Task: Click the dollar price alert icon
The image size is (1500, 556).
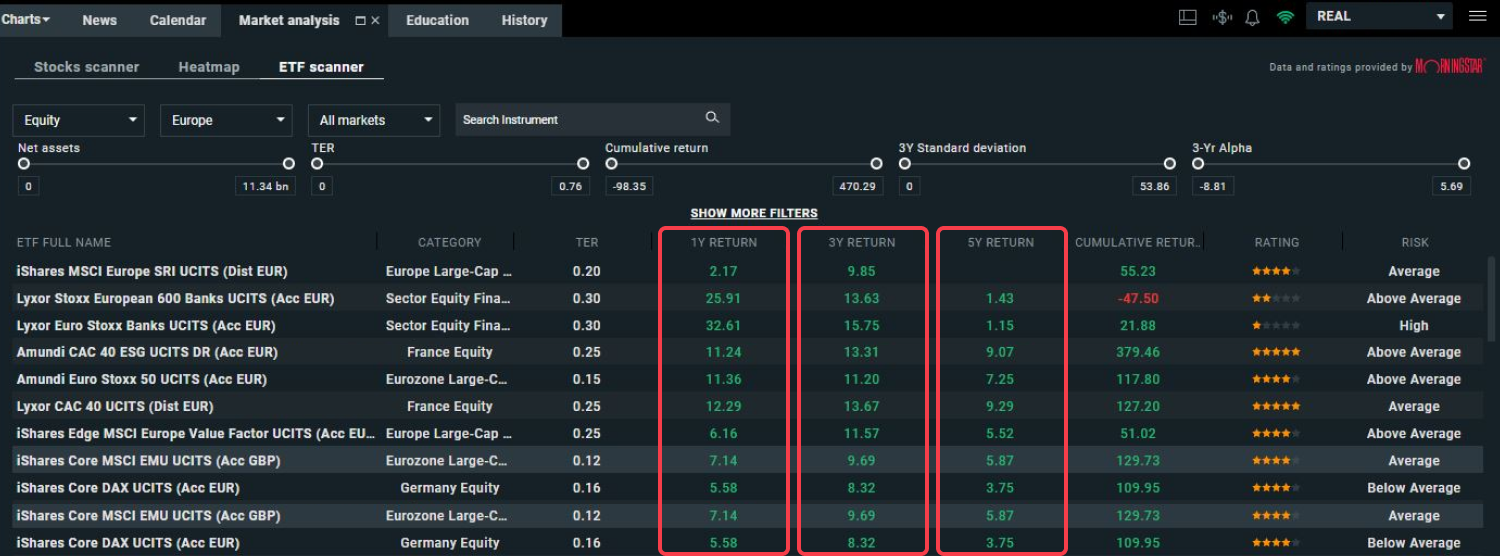Action: click(x=1221, y=17)
